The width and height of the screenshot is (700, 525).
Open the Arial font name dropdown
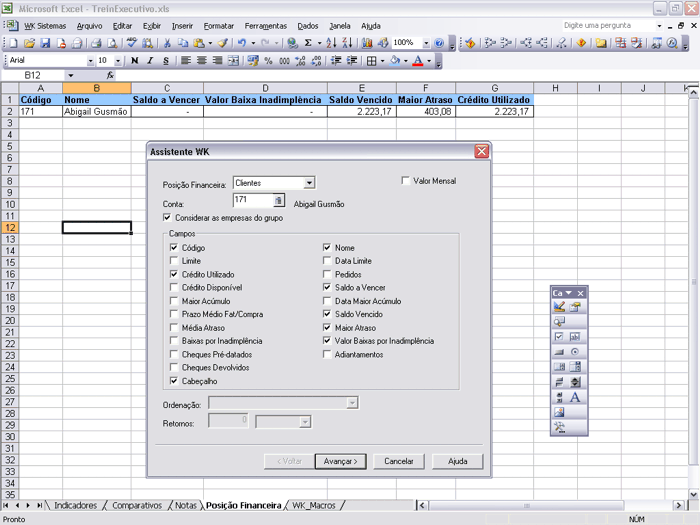click(x=91, y=61)
